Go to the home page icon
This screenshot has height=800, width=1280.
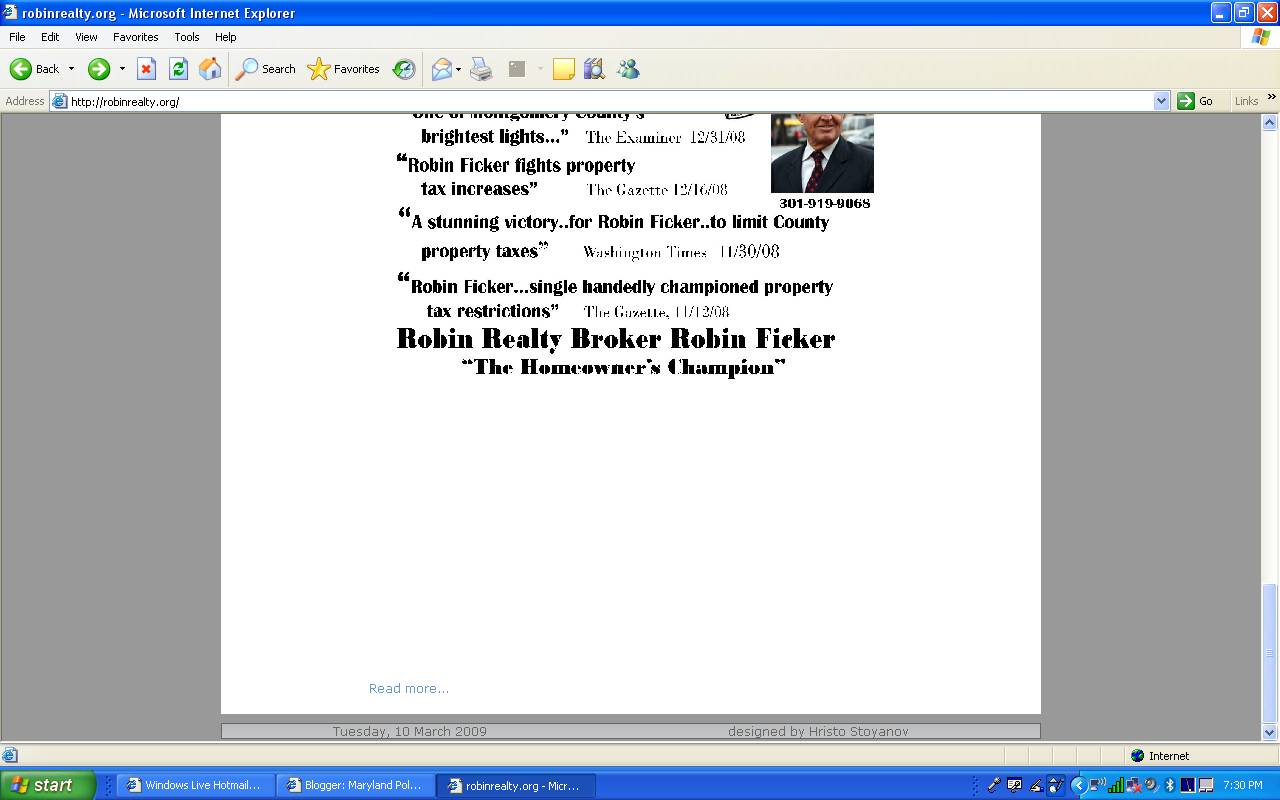tap(210, 69)
